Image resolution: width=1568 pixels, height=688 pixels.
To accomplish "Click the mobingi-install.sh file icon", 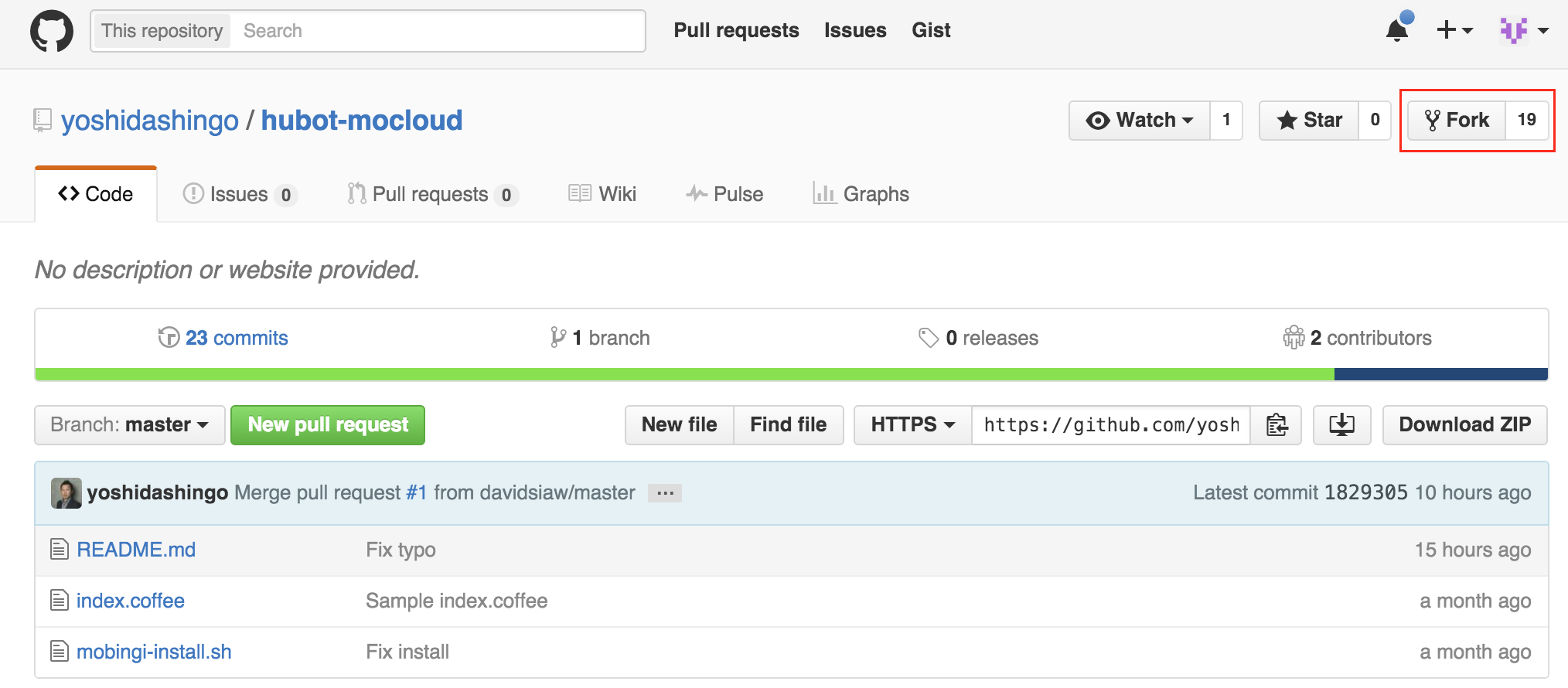I will pos(60,652).
